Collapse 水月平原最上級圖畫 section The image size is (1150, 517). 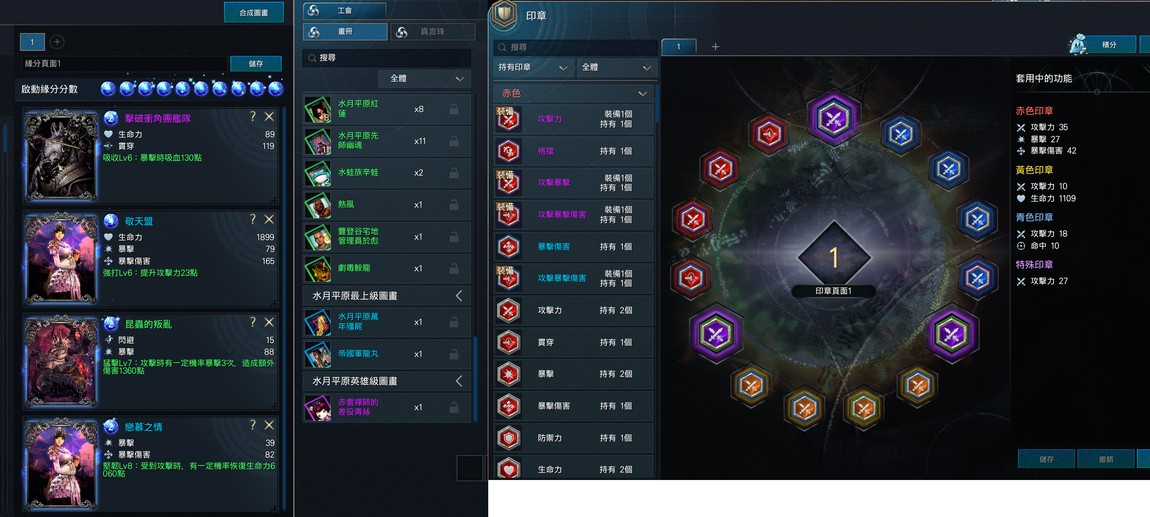click(459, 296)
